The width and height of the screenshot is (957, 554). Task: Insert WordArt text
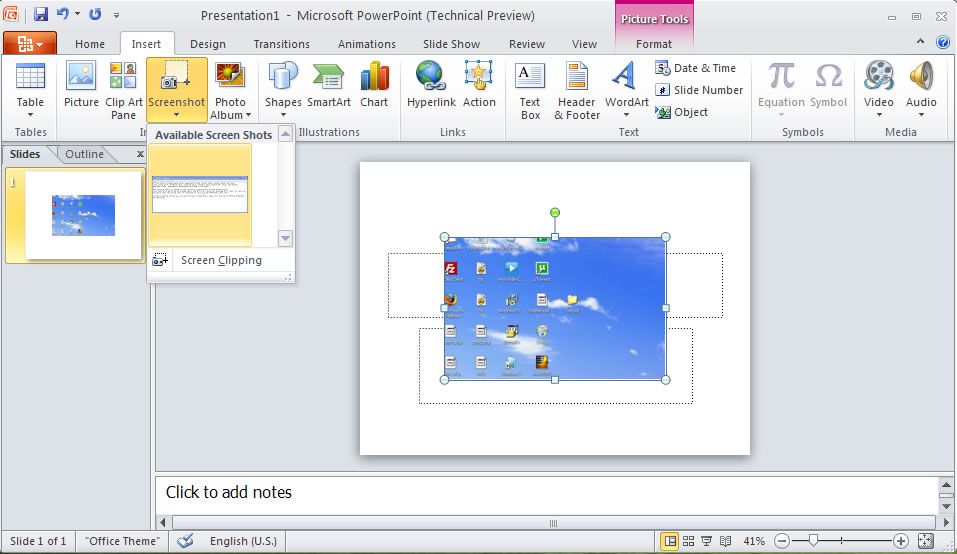tap(626, 85)
